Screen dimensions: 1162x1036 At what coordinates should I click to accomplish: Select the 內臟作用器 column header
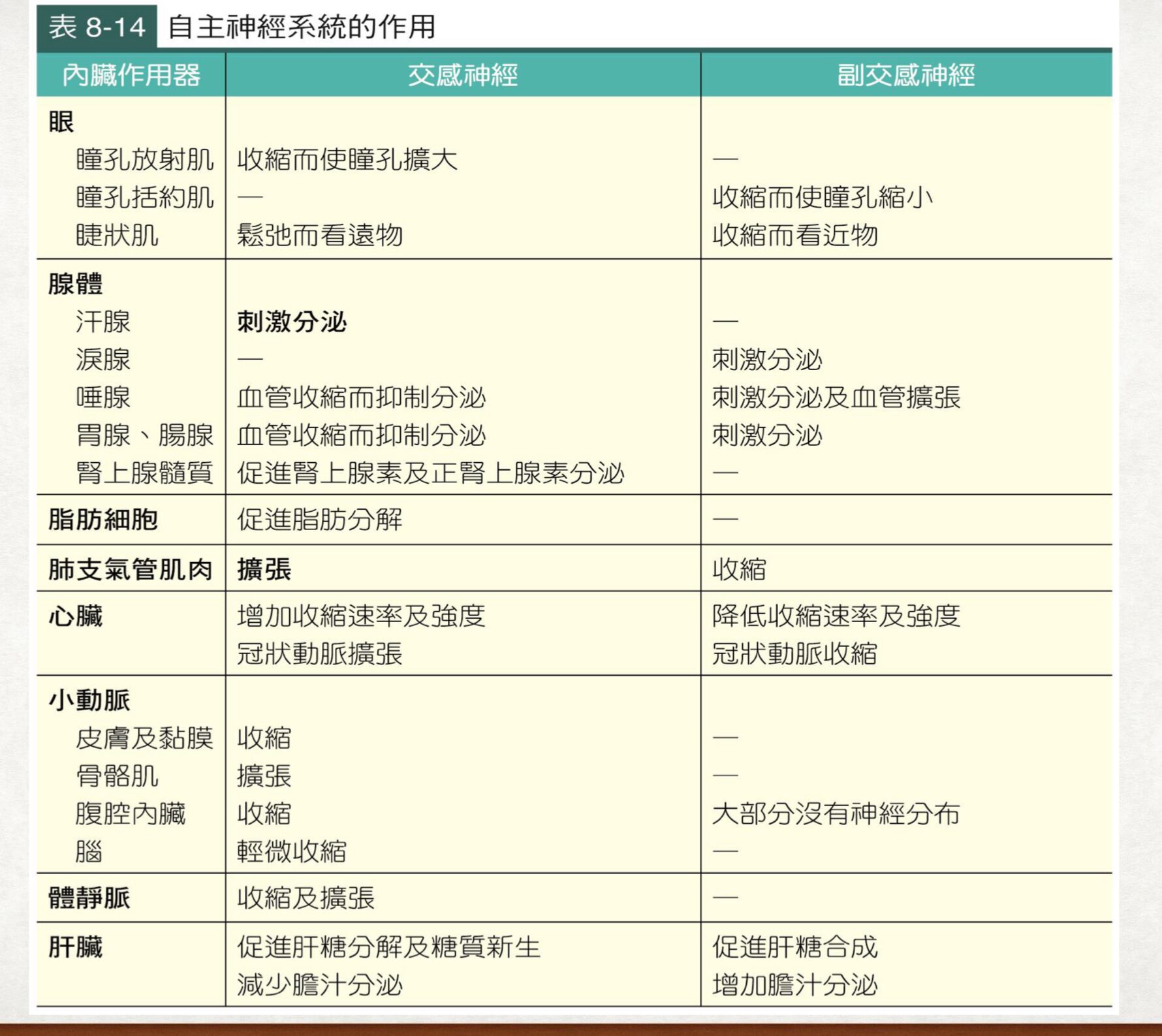point(131,75)
